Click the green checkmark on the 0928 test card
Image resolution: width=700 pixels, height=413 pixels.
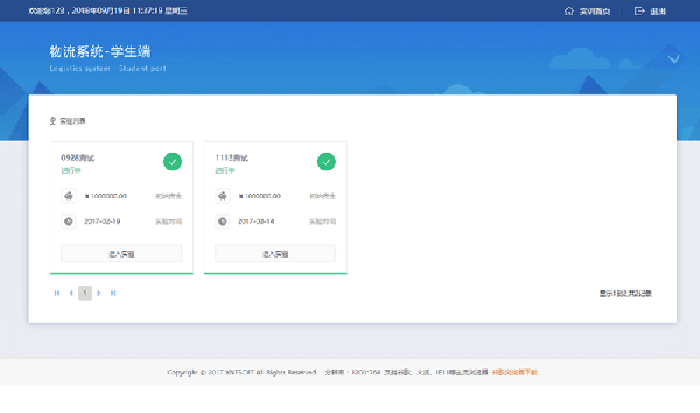pyautogui.click(x=172, y=161)
